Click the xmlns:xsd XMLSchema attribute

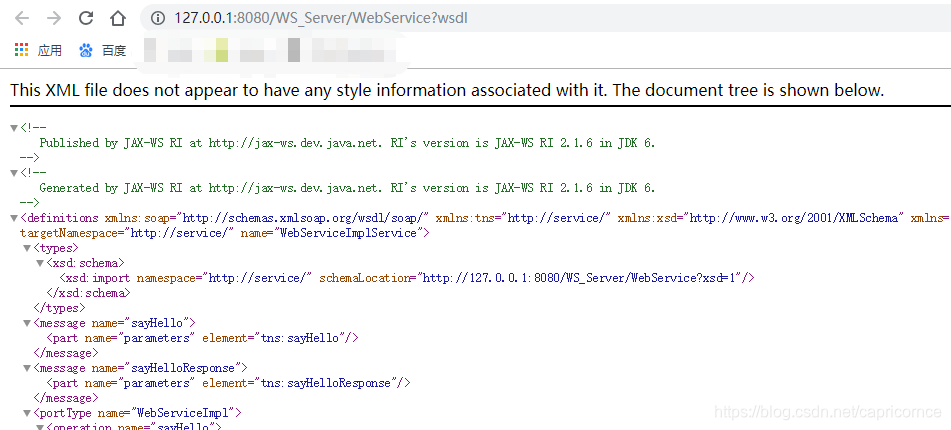pos(761,218)
